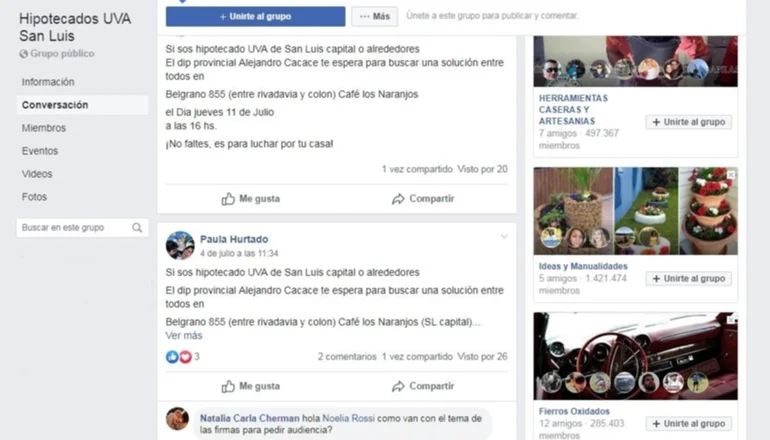
Task: Click Me gusta on Paula Hurtado's post
Action: (x=250, y=386)
